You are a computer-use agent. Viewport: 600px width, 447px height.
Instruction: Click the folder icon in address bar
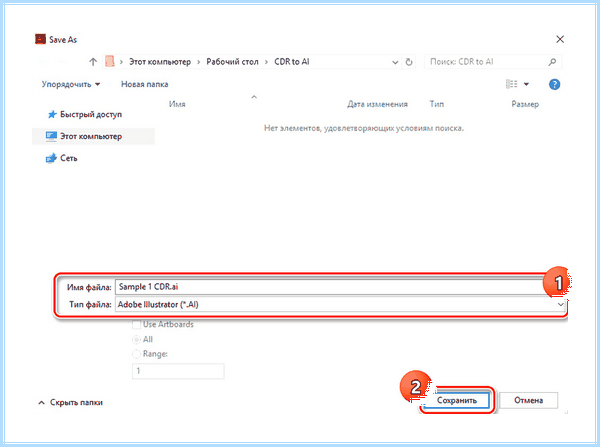pos(110,62)
